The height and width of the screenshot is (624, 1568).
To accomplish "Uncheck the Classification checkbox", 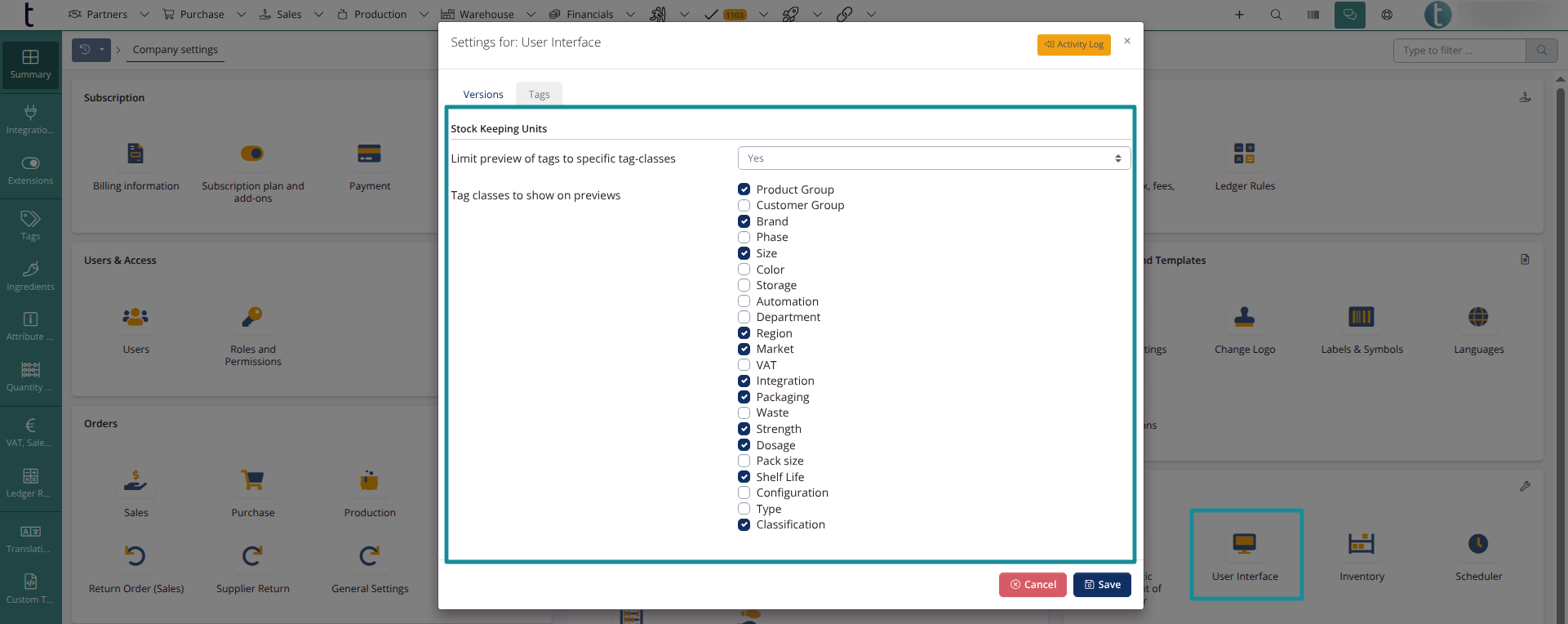I will click(x=744, y=524).
